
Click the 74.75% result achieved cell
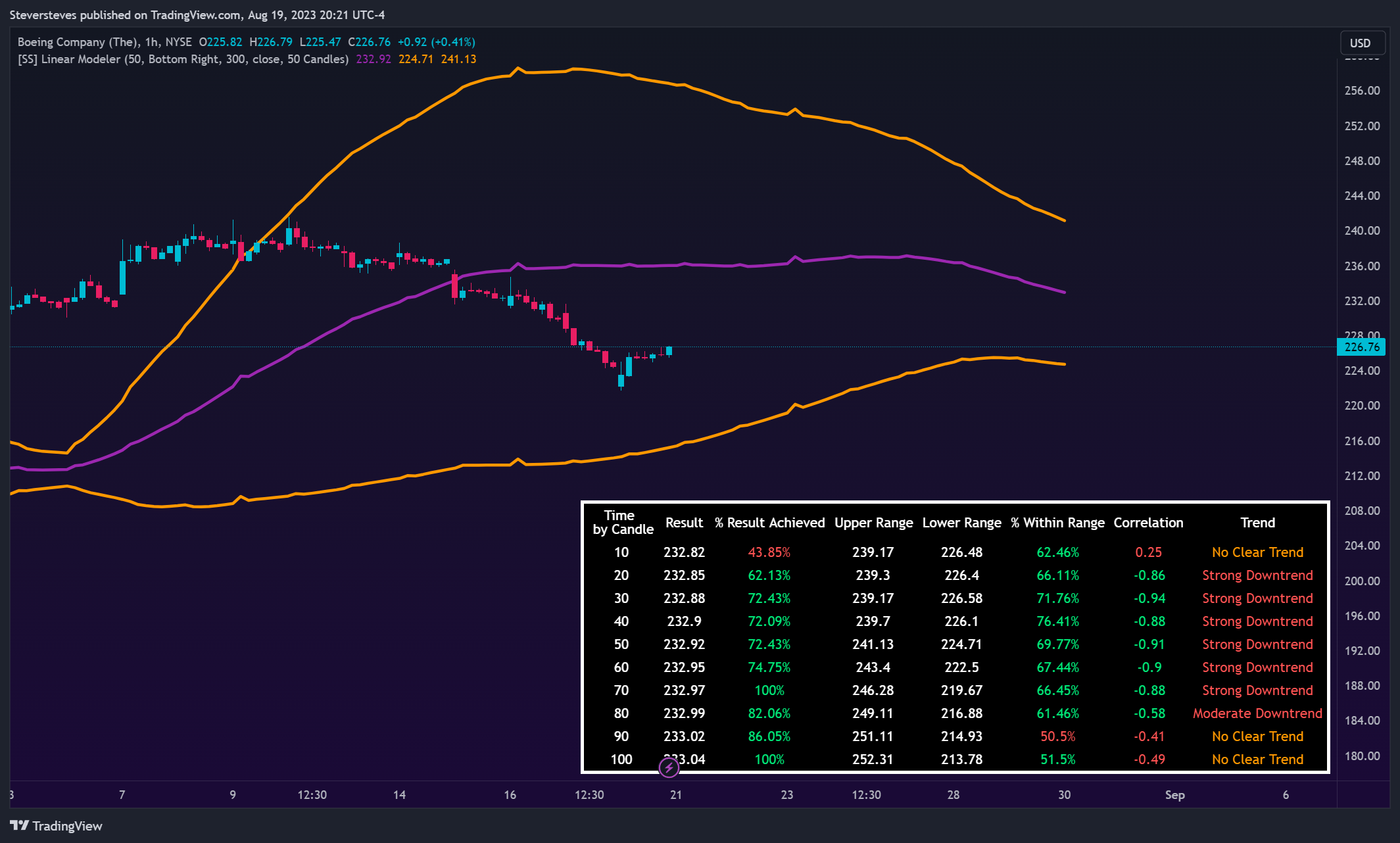769,667
